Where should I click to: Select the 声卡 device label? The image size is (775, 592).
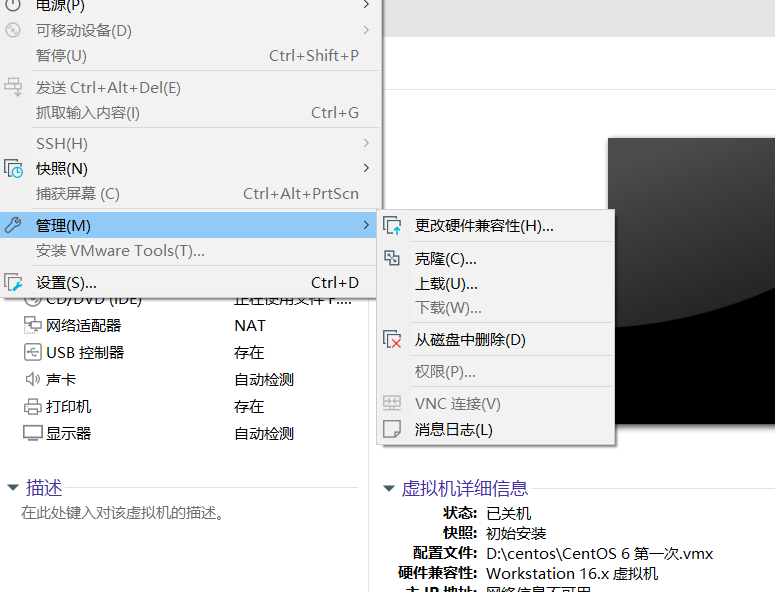(61, 379)
